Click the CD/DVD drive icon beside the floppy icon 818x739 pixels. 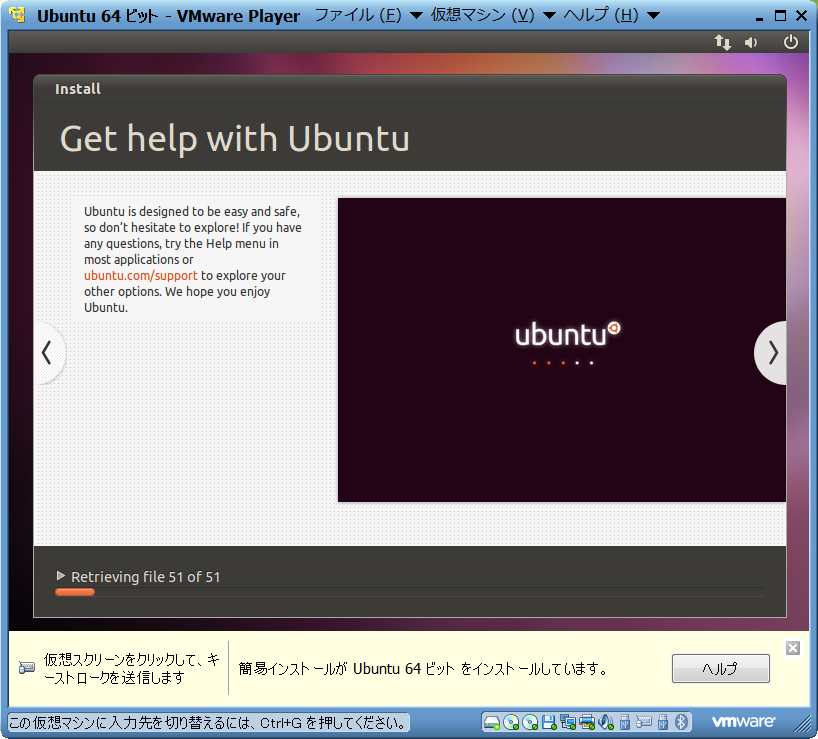[530, 722]
